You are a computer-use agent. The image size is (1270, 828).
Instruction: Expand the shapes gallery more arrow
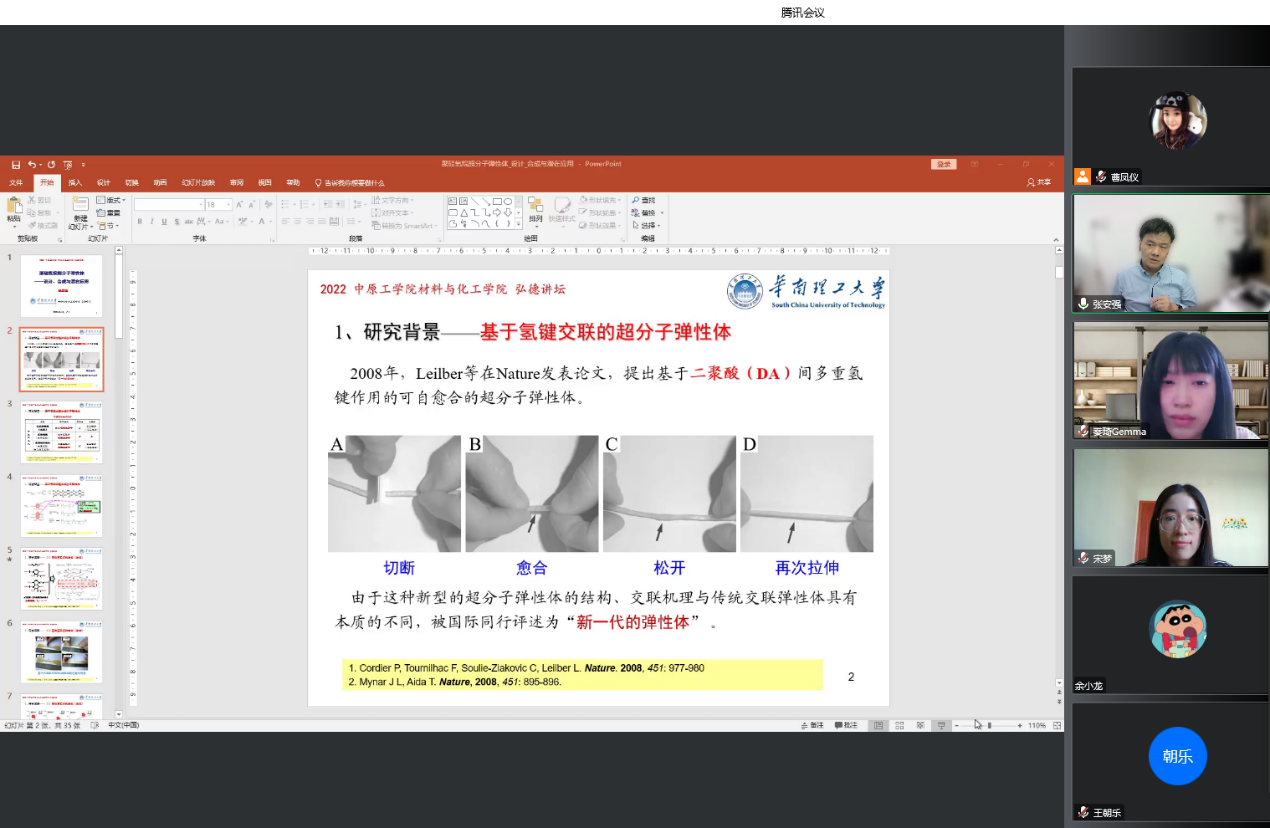point(520,225)
